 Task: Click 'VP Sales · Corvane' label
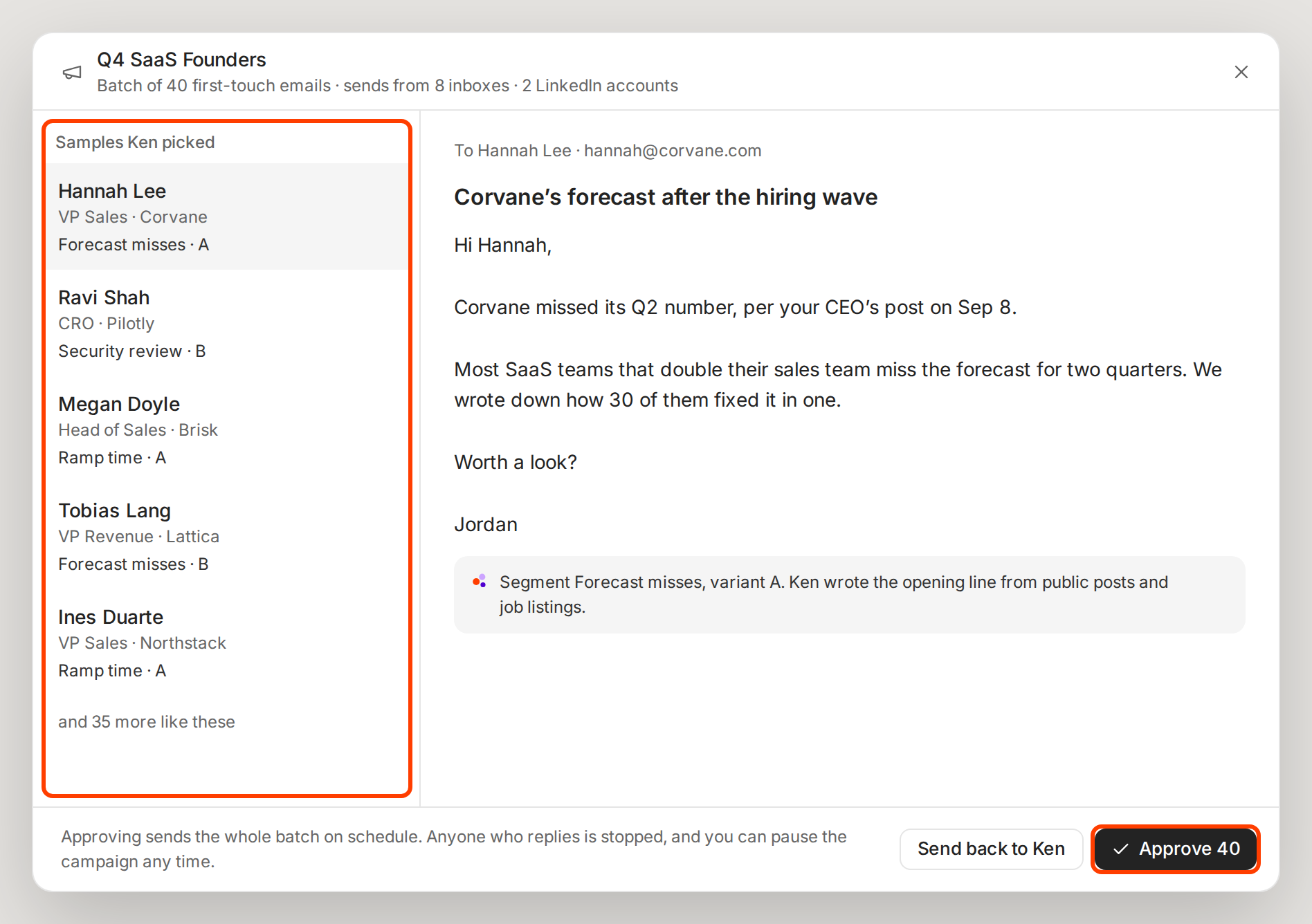(133, 216)
